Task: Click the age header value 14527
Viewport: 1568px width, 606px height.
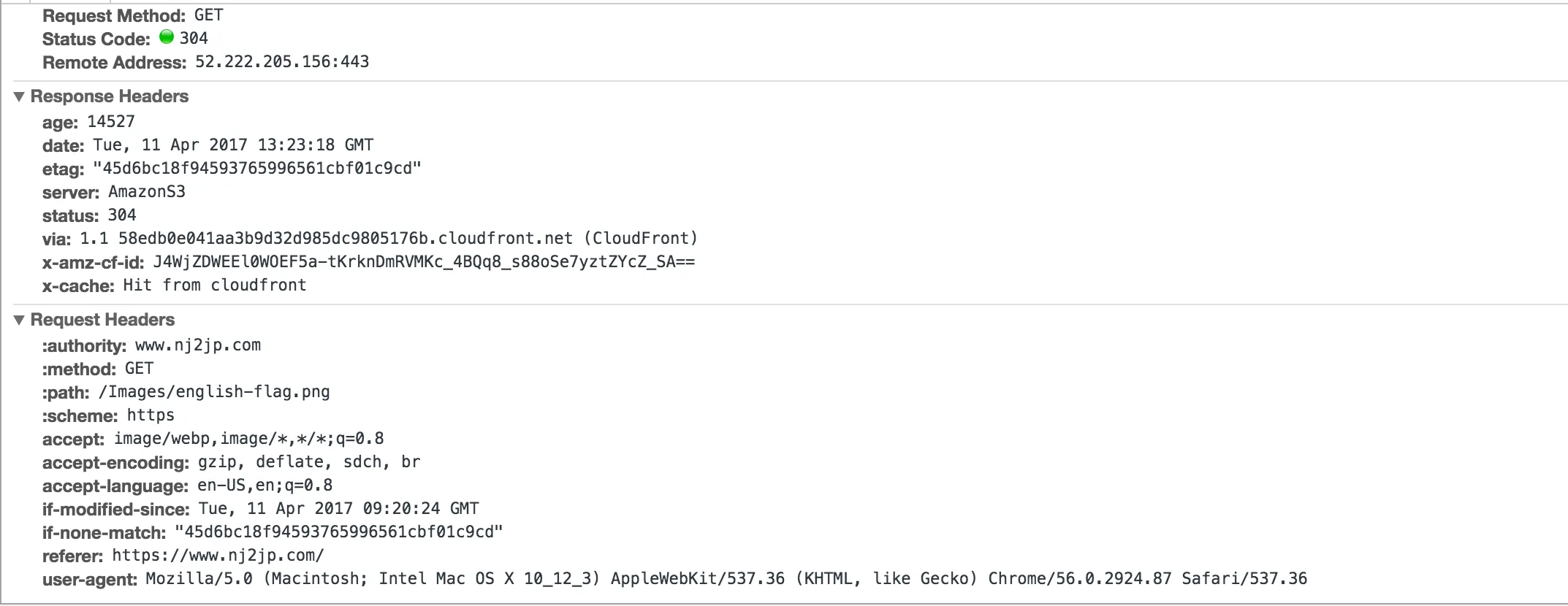Action: tap(111, 122)
